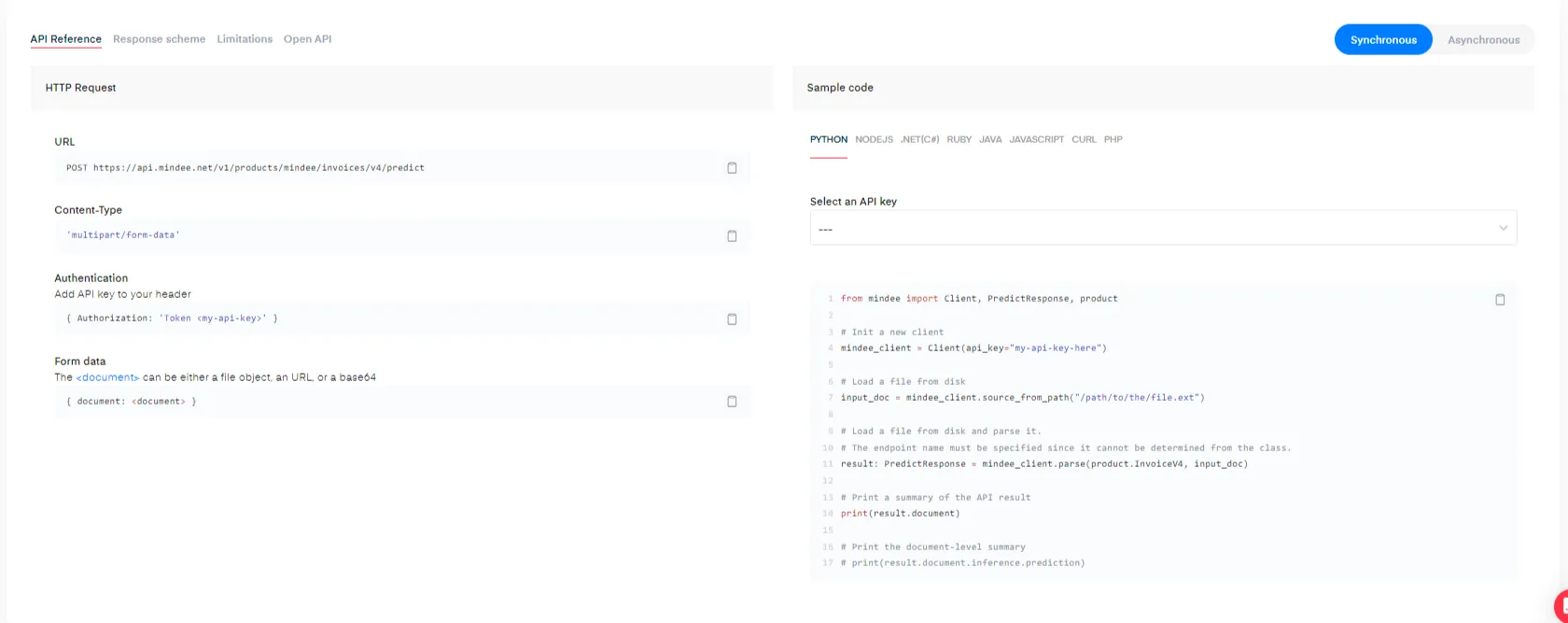Click the API key dropdown chevron
Viewport: 1568px width, 623px height.
click(1503, 229)
